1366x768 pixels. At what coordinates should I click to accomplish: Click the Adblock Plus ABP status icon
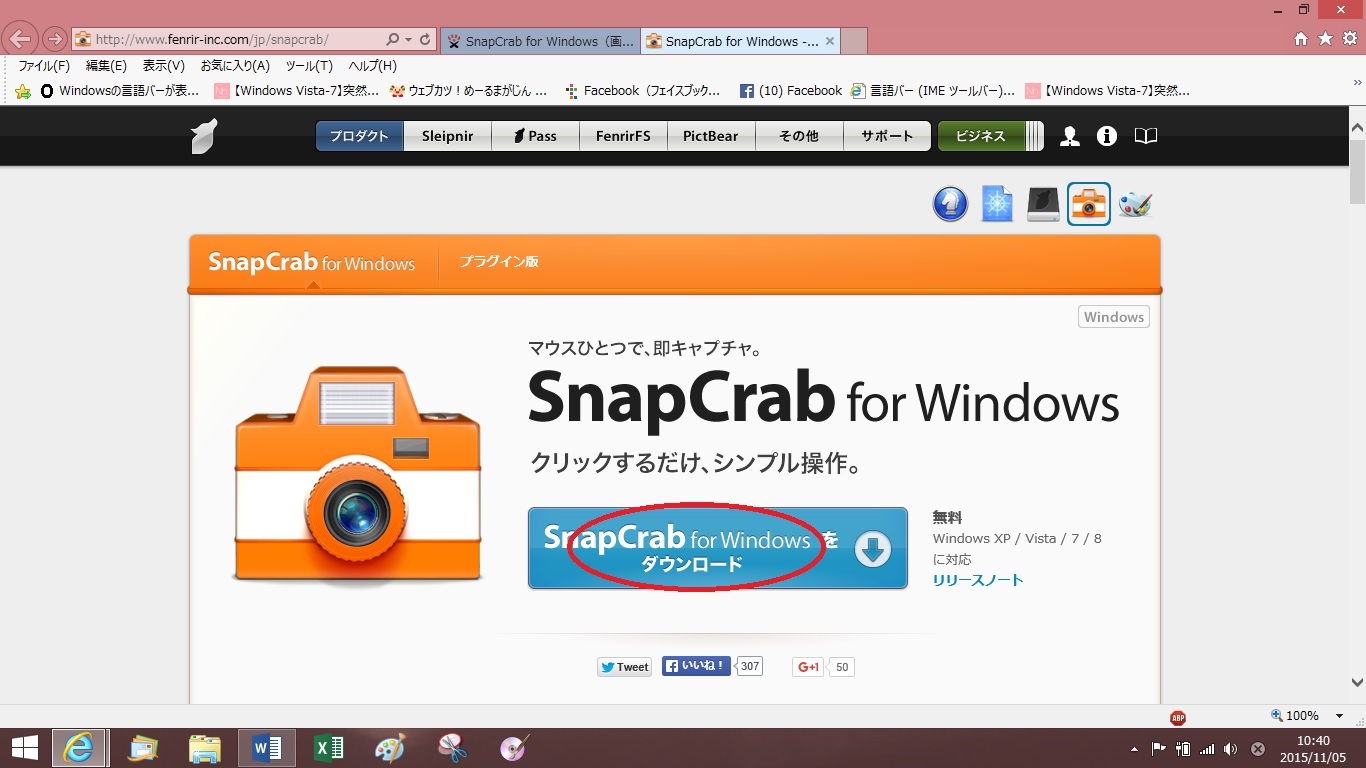[x=1178, y=717]
